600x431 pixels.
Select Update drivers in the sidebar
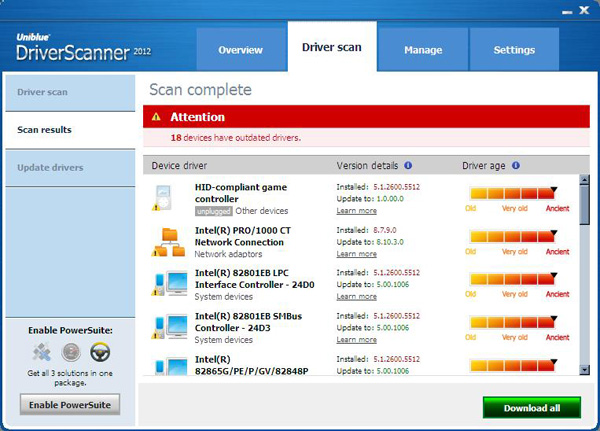70,168
